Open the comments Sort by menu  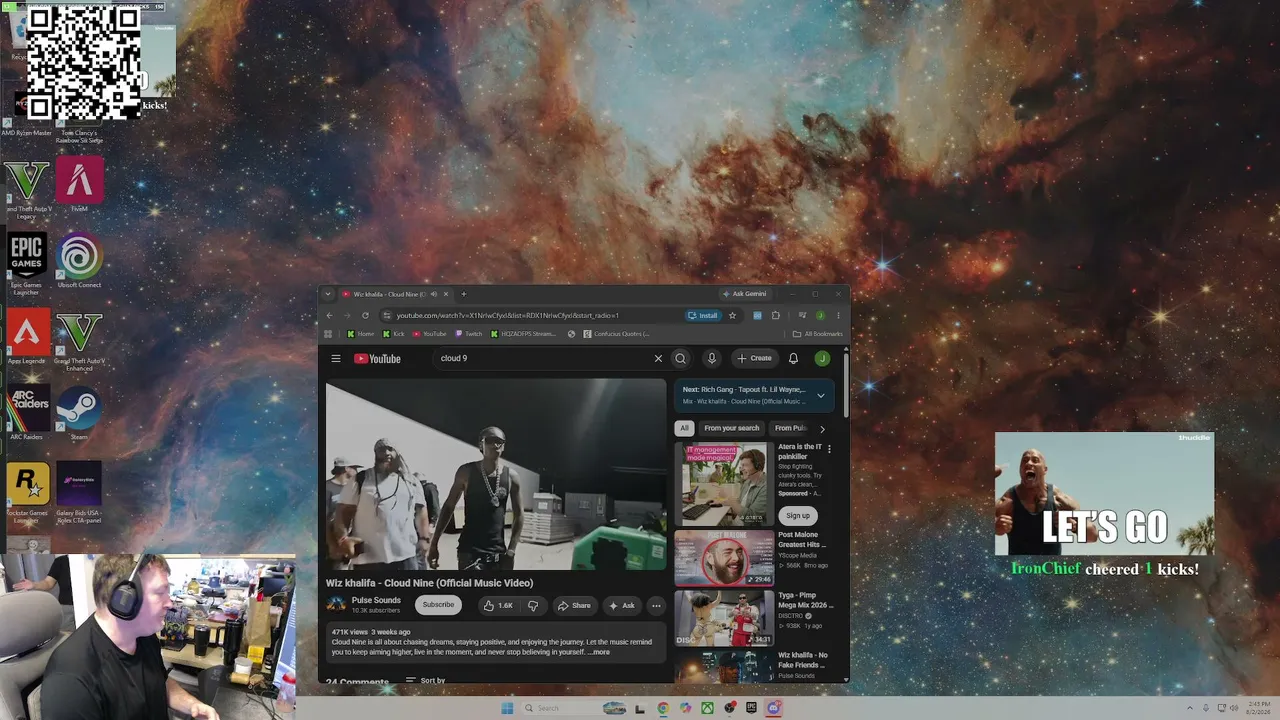click(426, 680)
